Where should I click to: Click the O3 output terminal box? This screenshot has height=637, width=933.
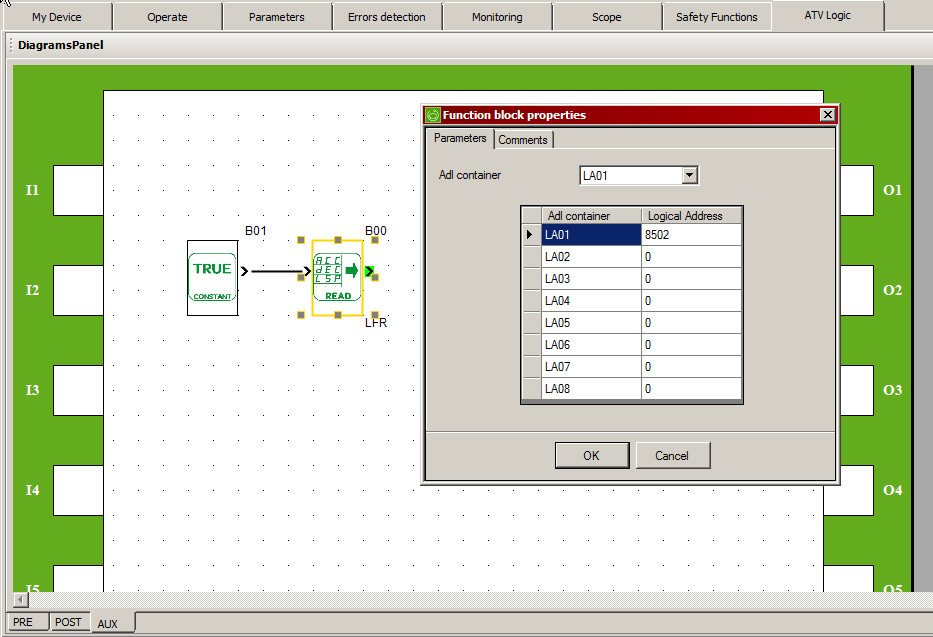(x=857, y=390)
